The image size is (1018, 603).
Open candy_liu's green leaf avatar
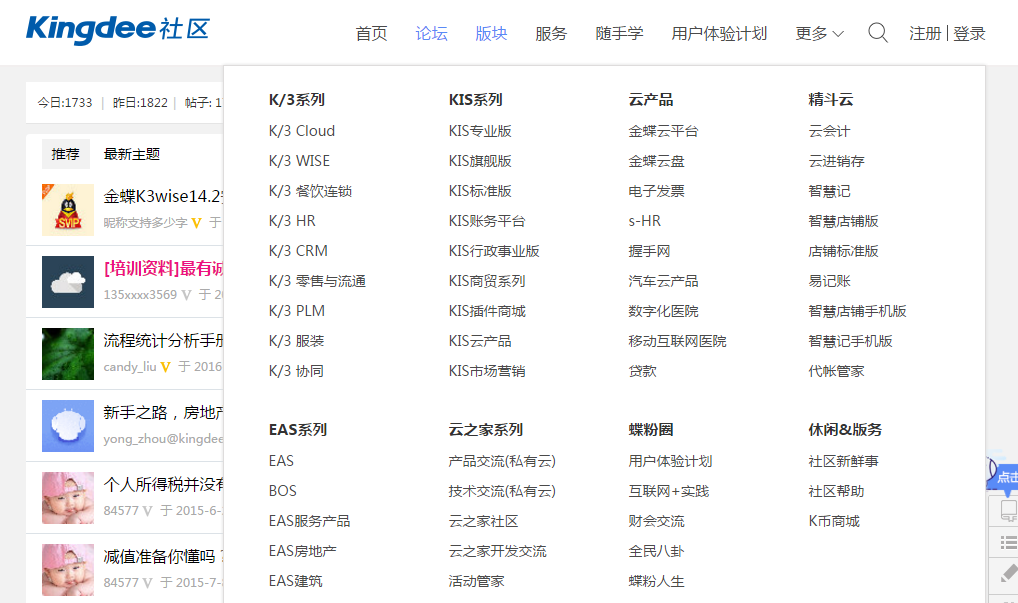pyautogui.click(x=68, y=354)
